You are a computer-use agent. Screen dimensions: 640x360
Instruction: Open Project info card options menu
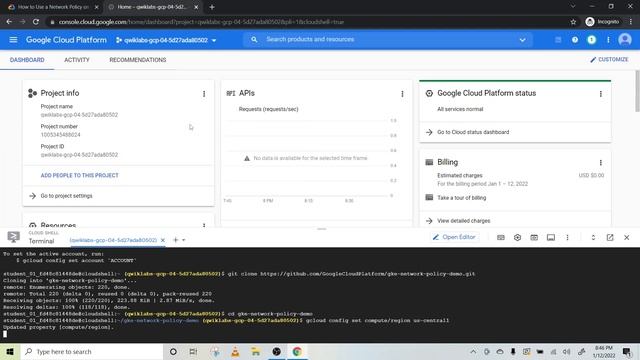204,94
